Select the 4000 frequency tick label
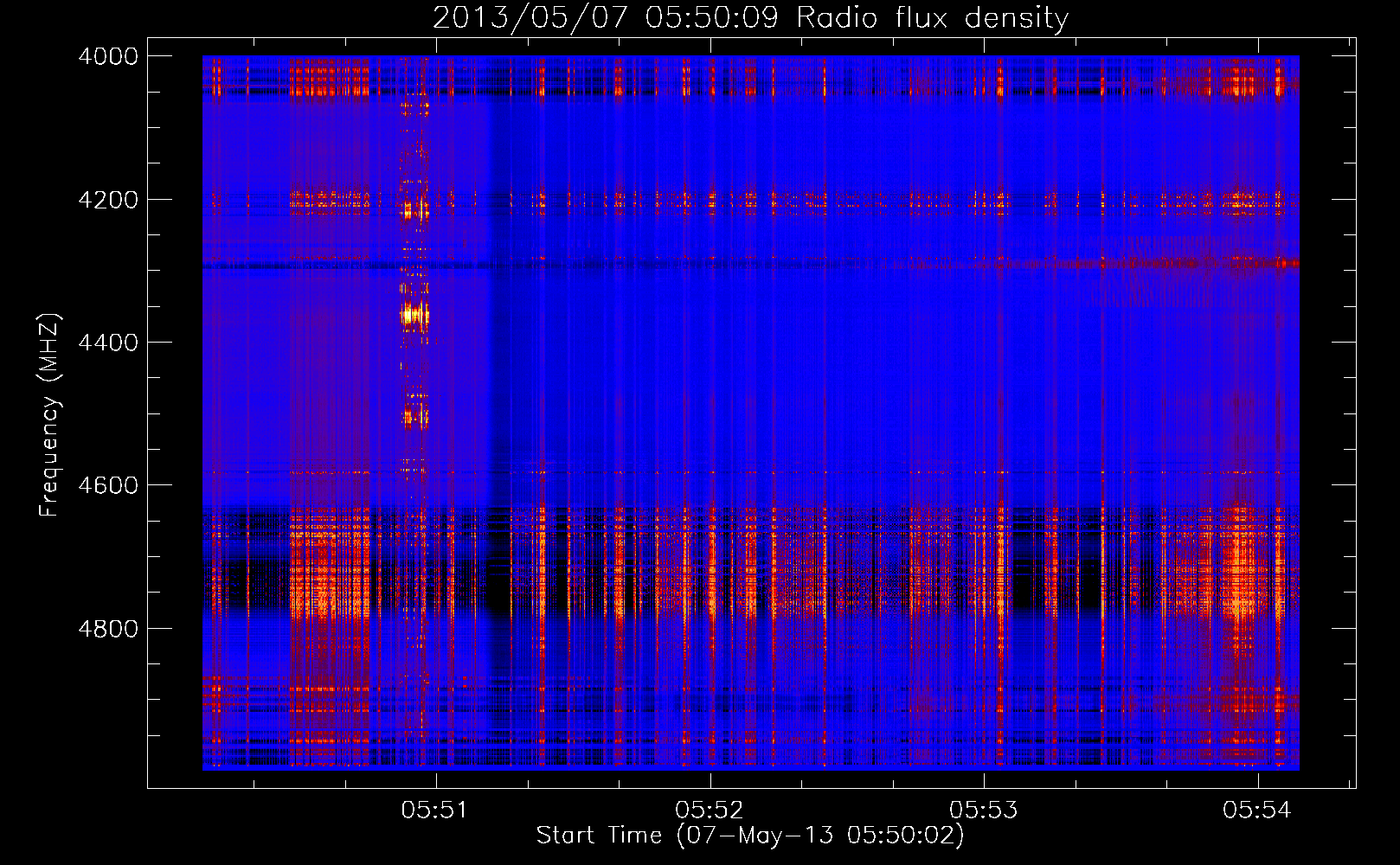Image resolution: width=1400 pixels, height=865 pixels. tap(108, 56)
